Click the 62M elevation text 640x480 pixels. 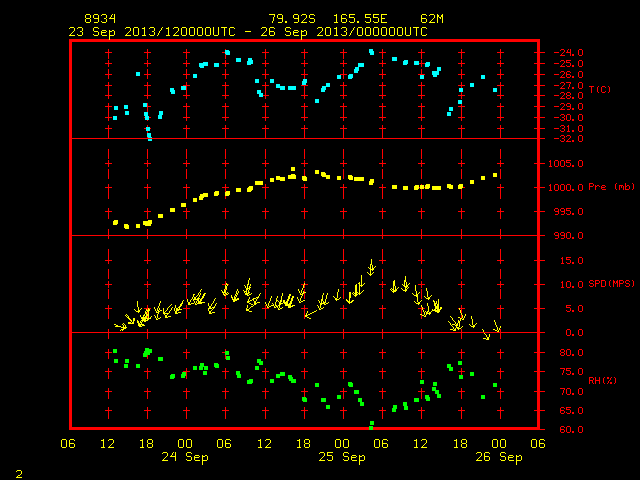tap(432, 19)
